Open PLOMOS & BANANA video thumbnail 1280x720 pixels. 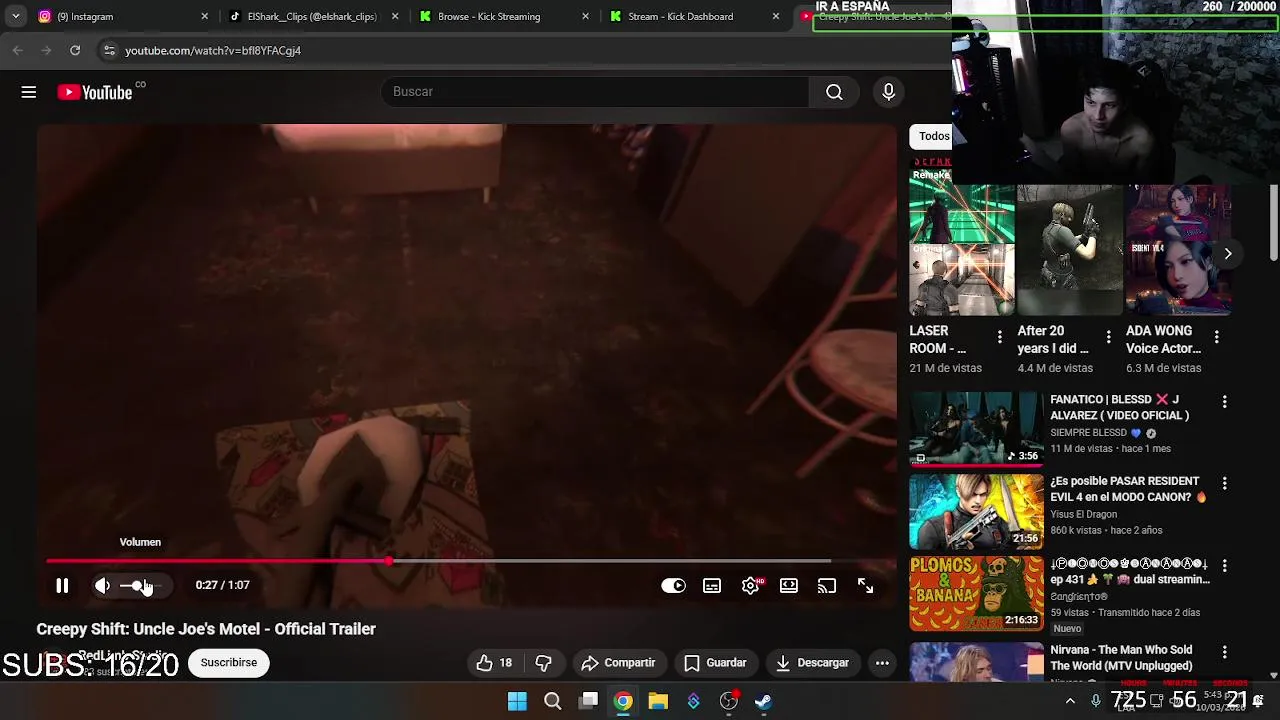[x=976, y=593]
